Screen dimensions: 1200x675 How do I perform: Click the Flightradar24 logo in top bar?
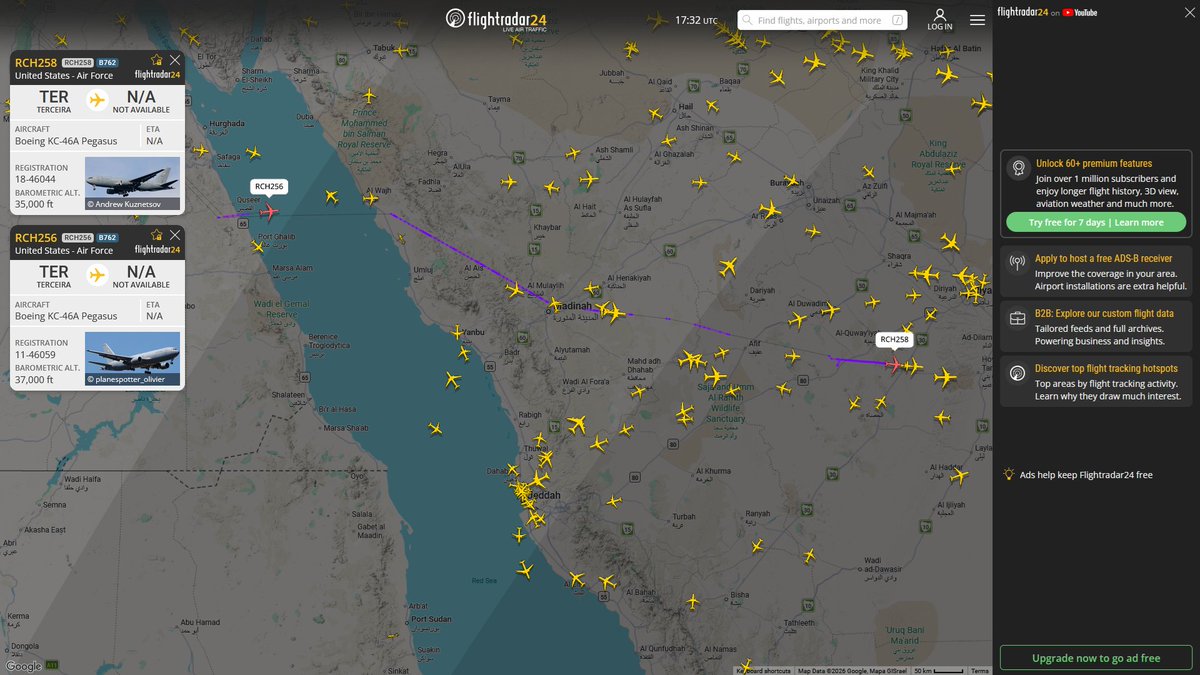pyautogui.click(x=497, y=20)
